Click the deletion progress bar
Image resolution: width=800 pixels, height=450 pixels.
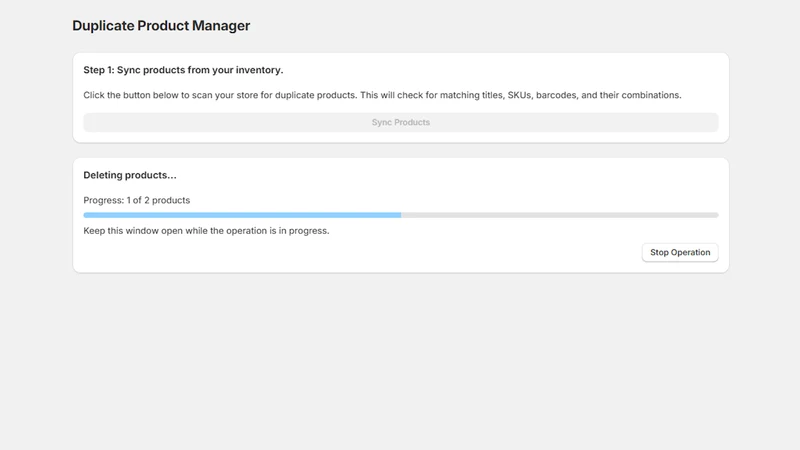[x=401, y=215]
